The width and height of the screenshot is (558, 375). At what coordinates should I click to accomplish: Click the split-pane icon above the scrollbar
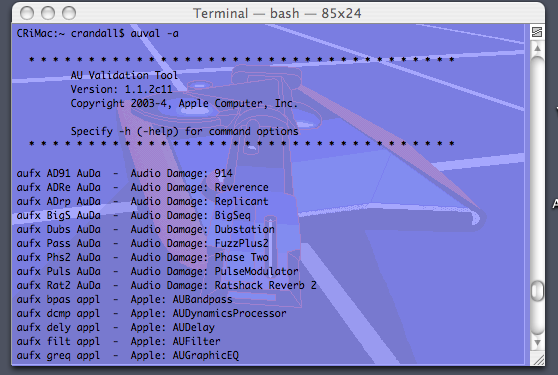[537, 32]
